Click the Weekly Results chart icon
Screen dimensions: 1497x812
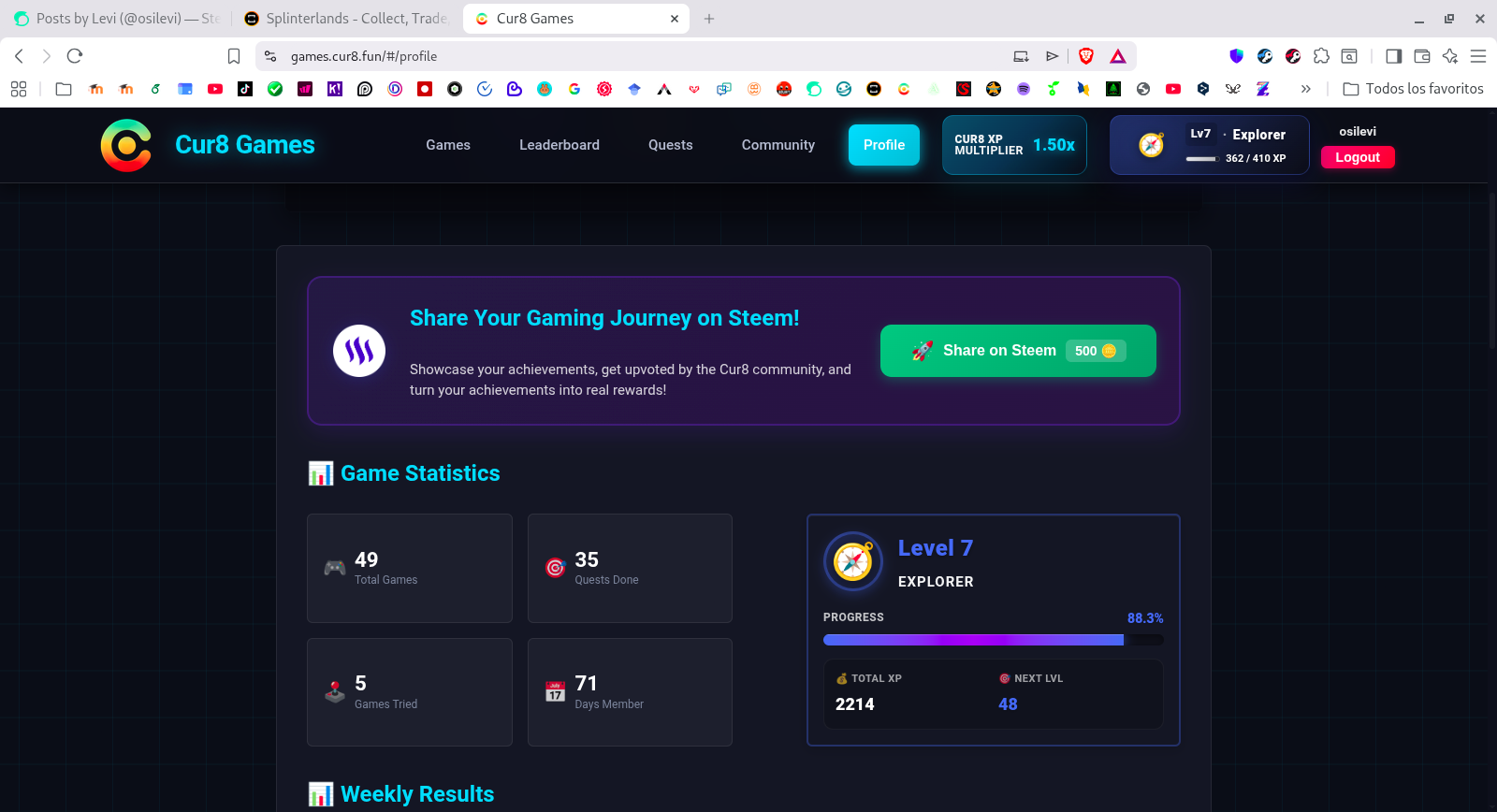(321, 794)
